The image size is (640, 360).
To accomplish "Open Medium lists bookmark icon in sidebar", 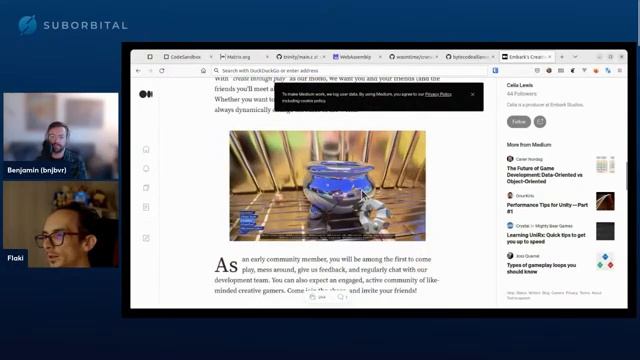I will tap(146, 188).
